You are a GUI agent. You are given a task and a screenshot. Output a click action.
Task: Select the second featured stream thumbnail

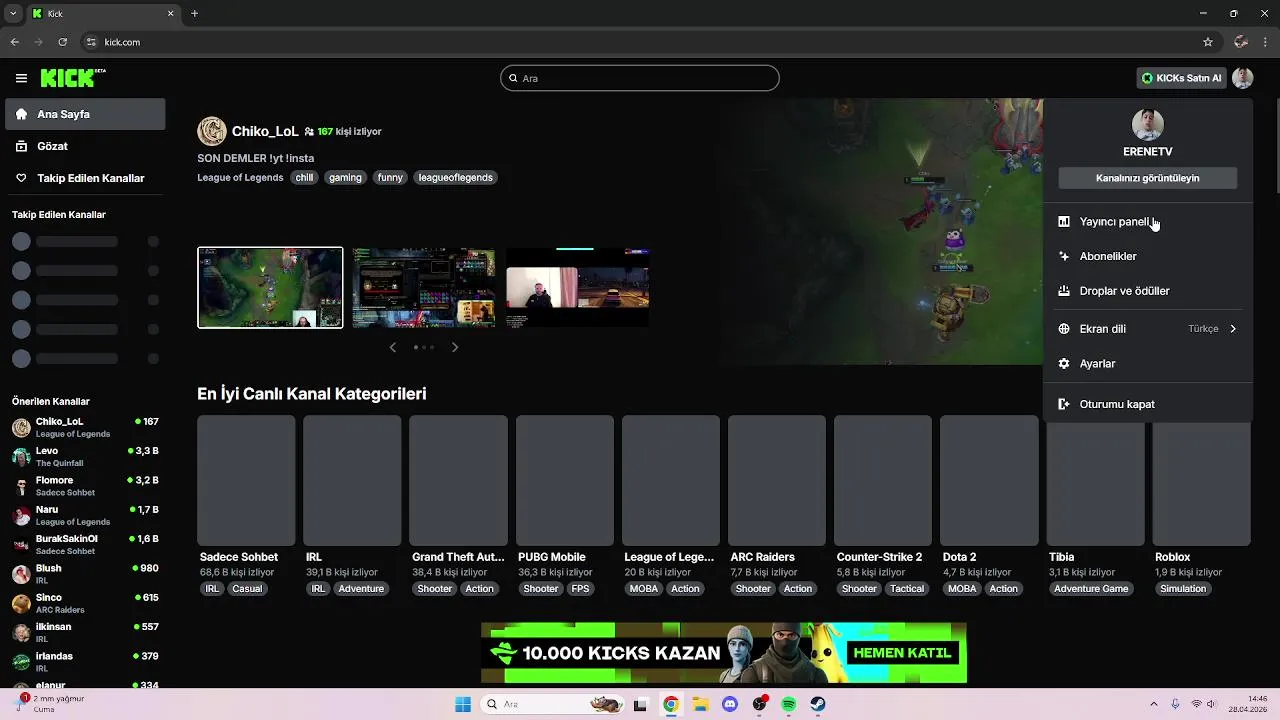[424, 288]
